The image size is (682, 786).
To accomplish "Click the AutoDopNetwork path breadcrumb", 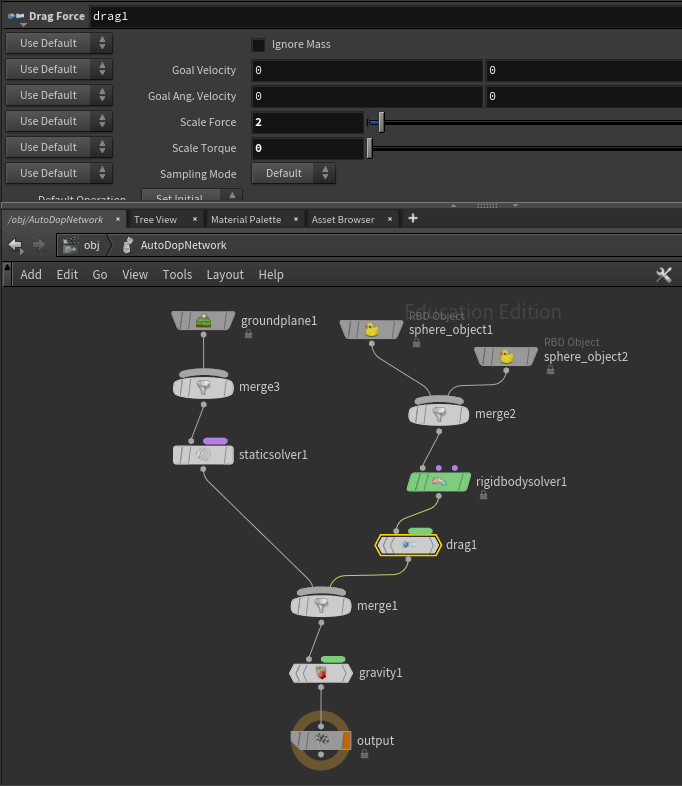I will 183,245.
